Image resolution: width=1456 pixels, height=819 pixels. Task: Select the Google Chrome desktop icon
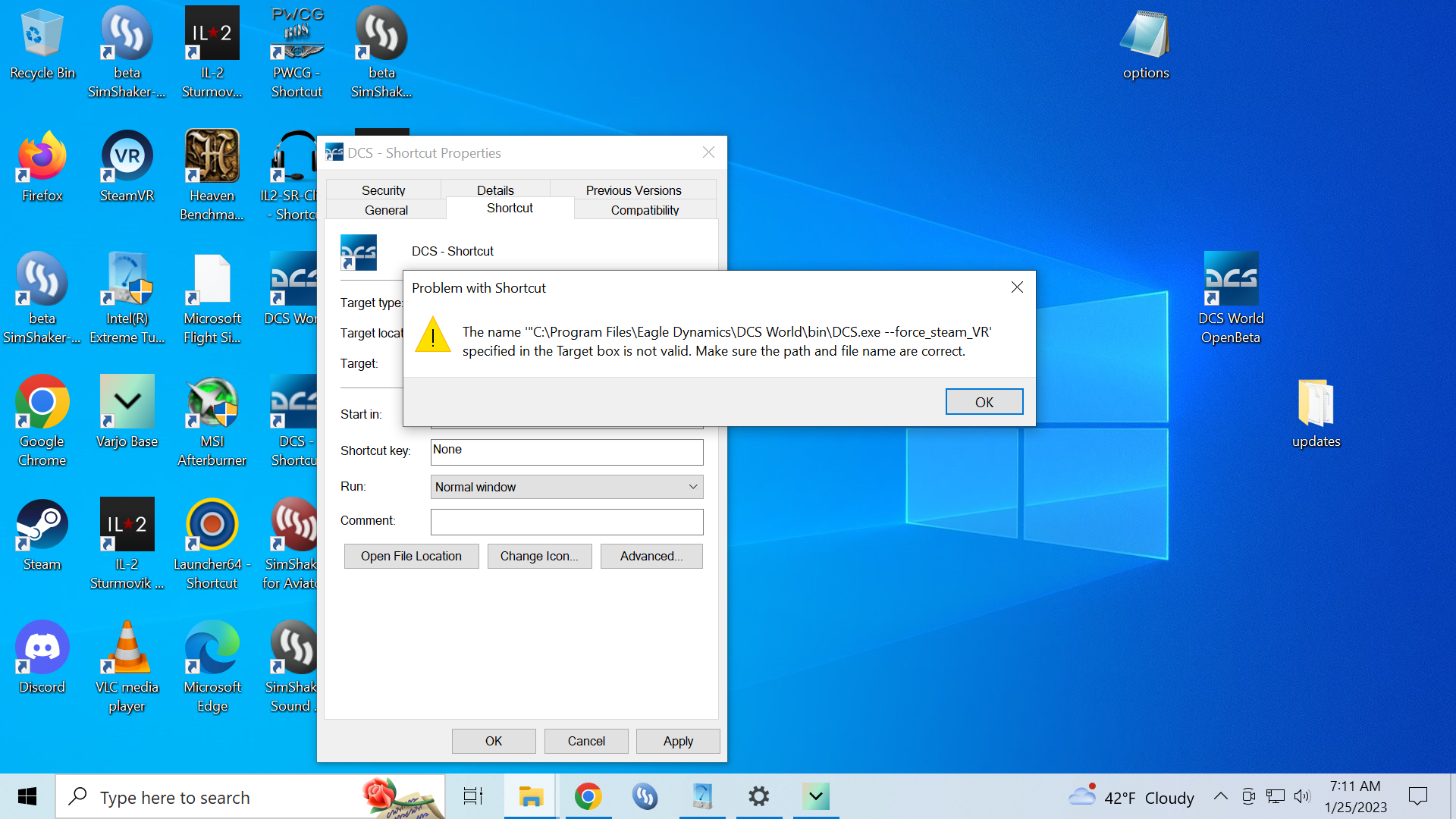42,422
